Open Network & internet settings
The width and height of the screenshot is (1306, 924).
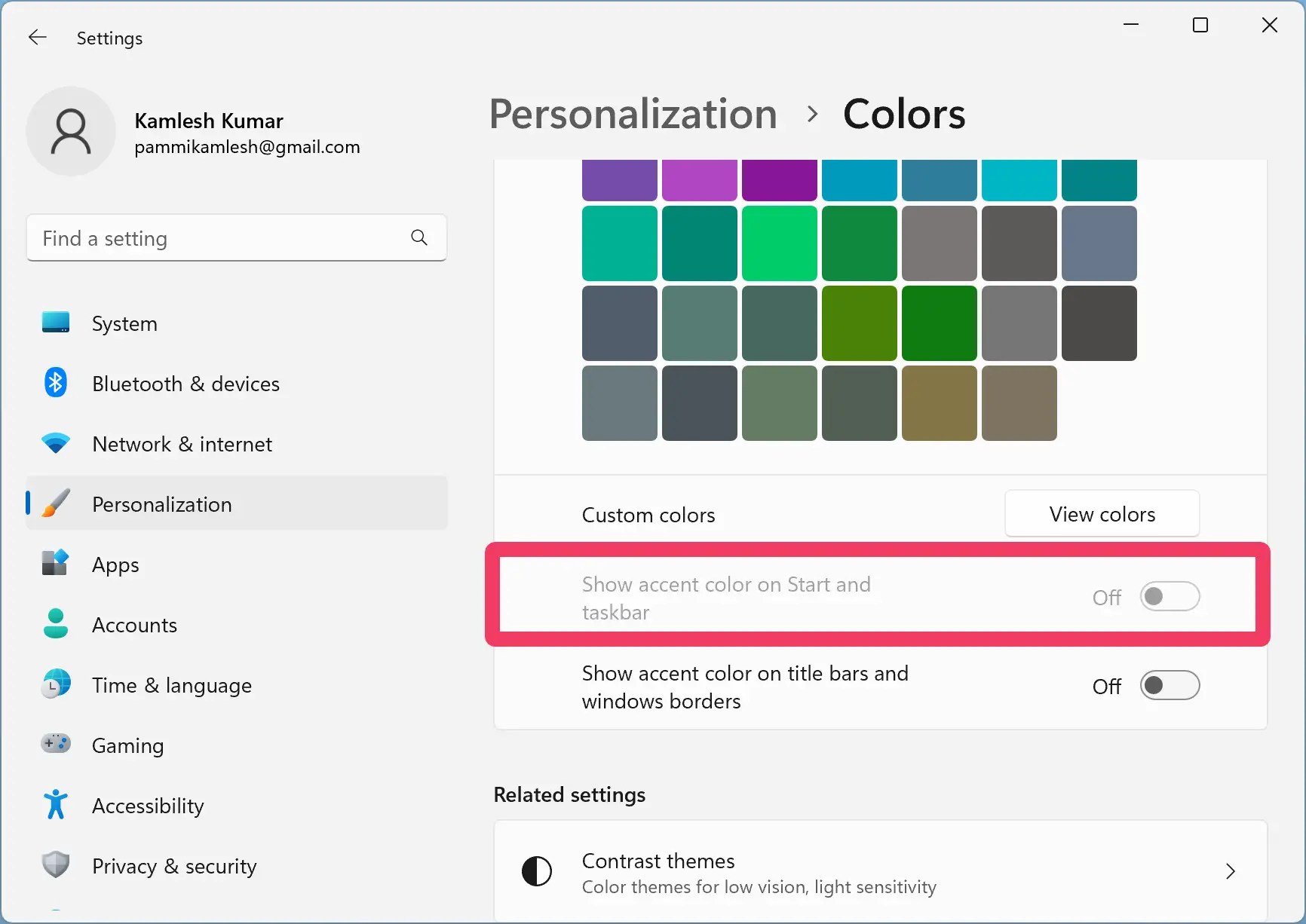[181, 444]
